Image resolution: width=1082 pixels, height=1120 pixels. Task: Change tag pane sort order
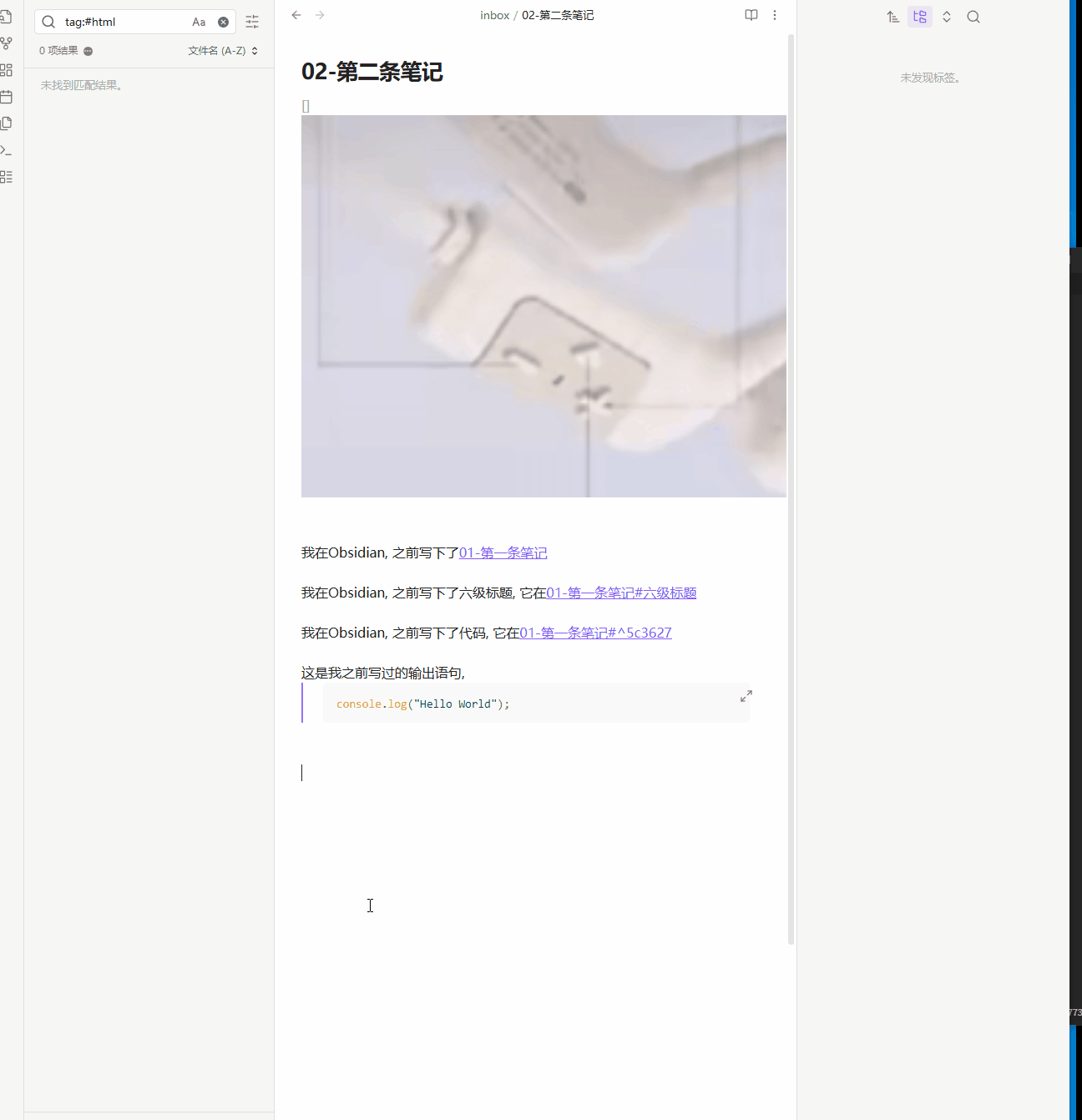coord(893,17)
